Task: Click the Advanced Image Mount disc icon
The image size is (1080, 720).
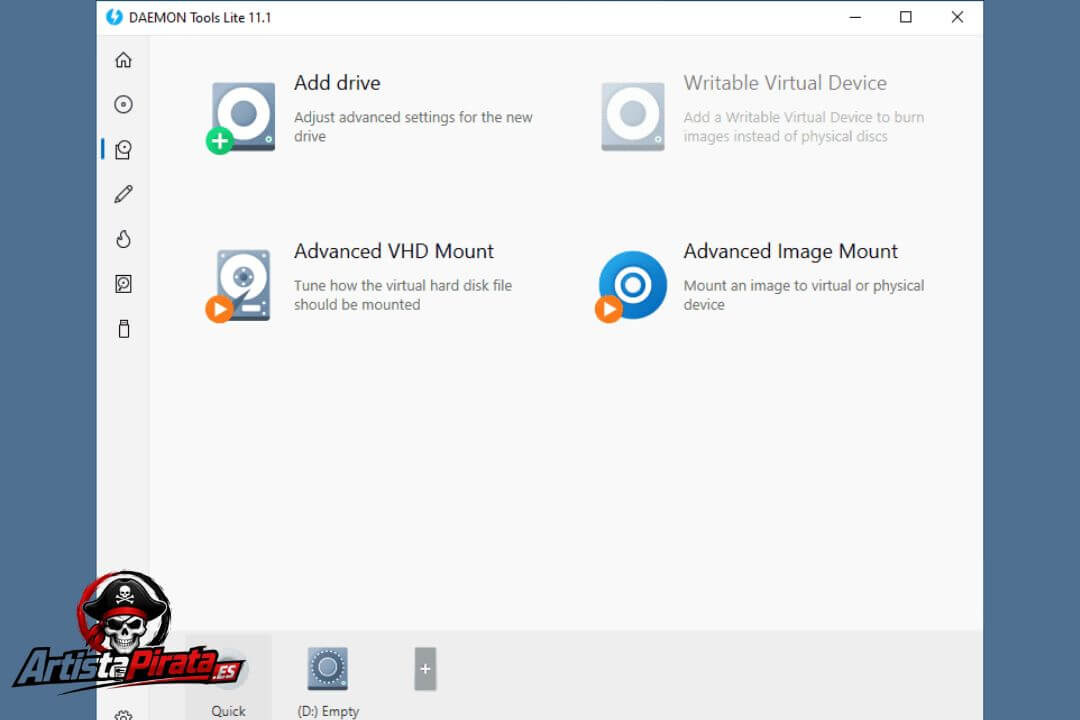Action: 631,285
